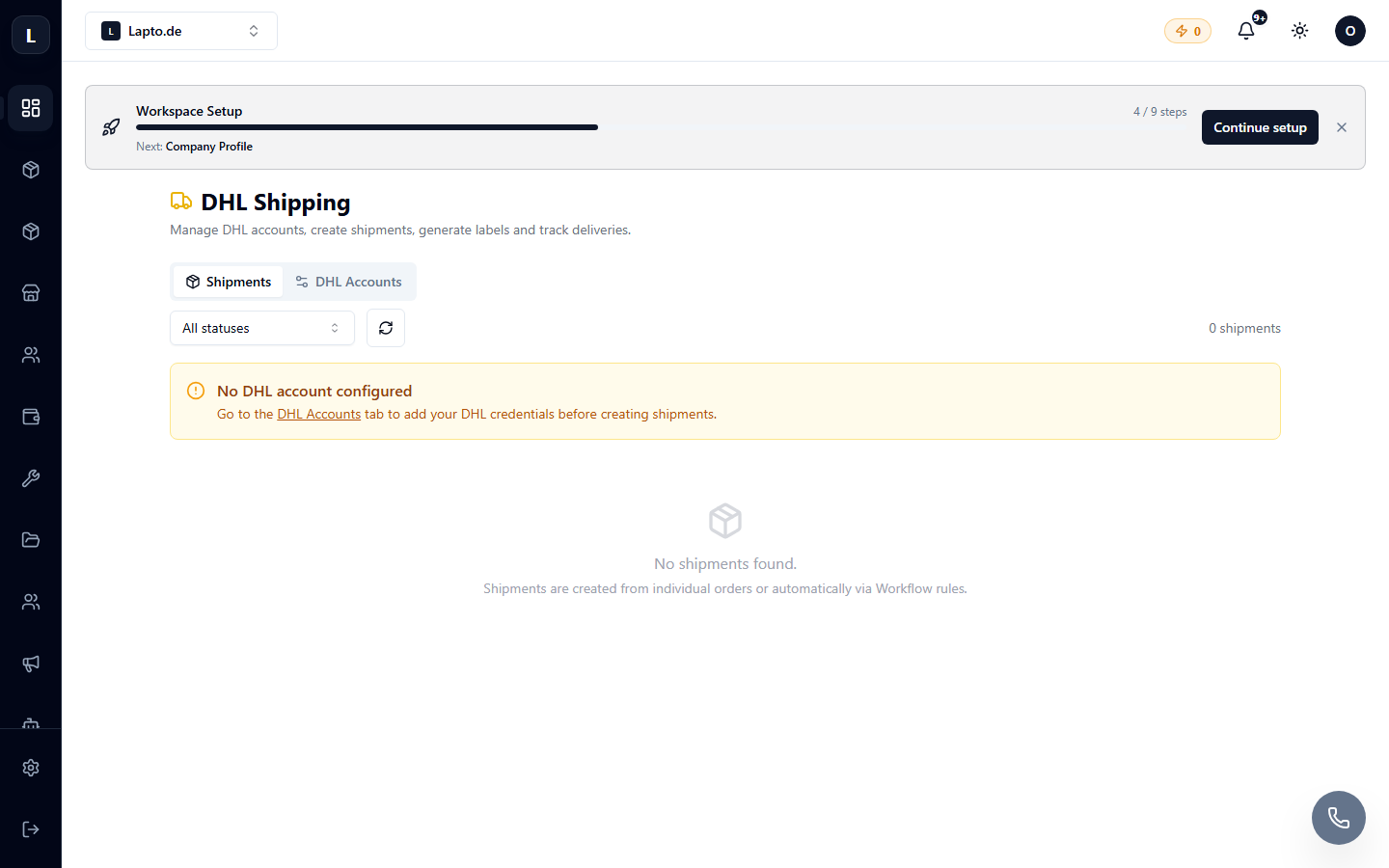The height and width of the screenshot is (868, 1389).
Task: Click the lightning credits badge showing 0
Action: point(1187,31)
